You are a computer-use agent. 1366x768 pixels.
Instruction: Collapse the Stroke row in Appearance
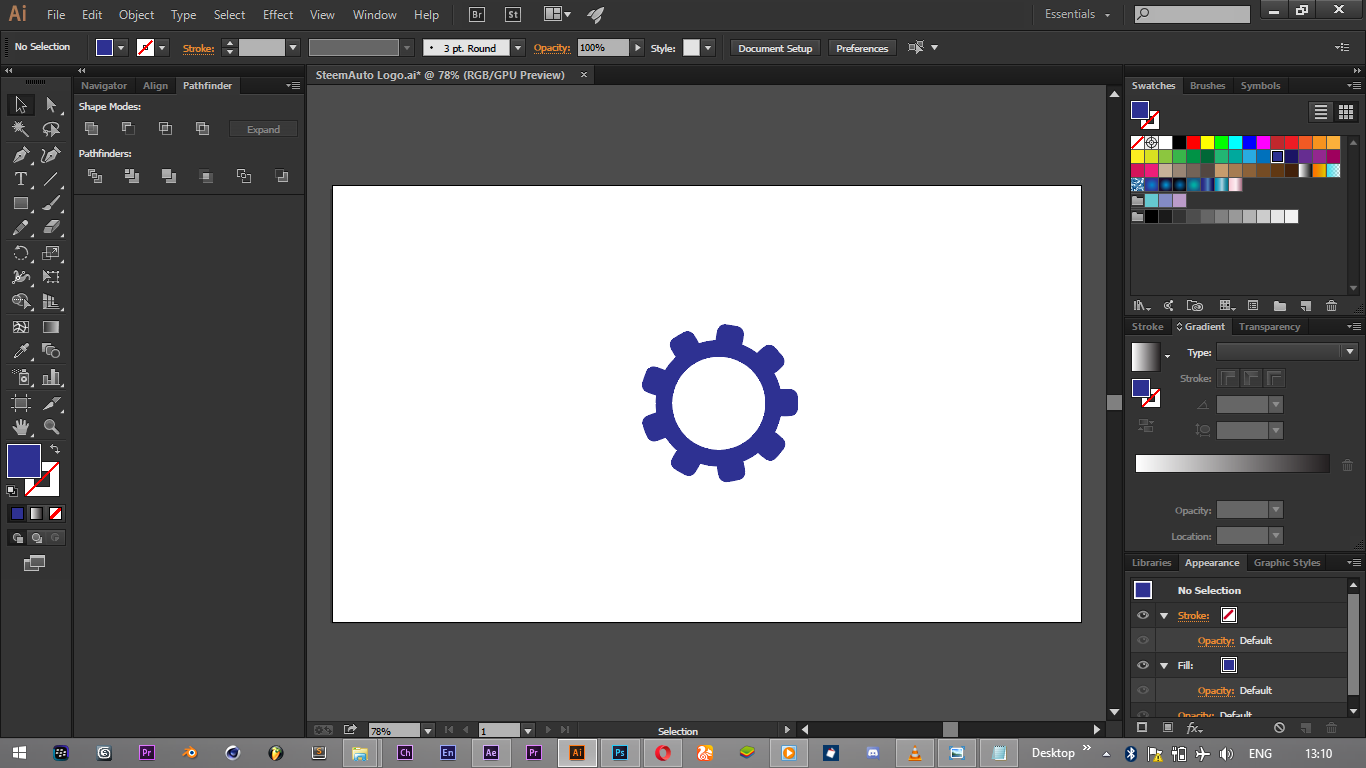click(x=1164, y=616)
